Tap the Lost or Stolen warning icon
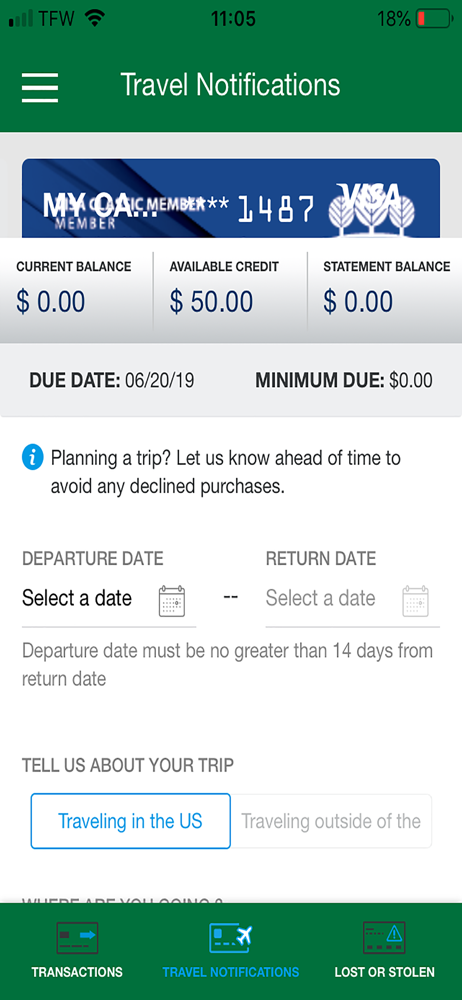Viewport: 462px width, 1000px height. click(384, 938)
